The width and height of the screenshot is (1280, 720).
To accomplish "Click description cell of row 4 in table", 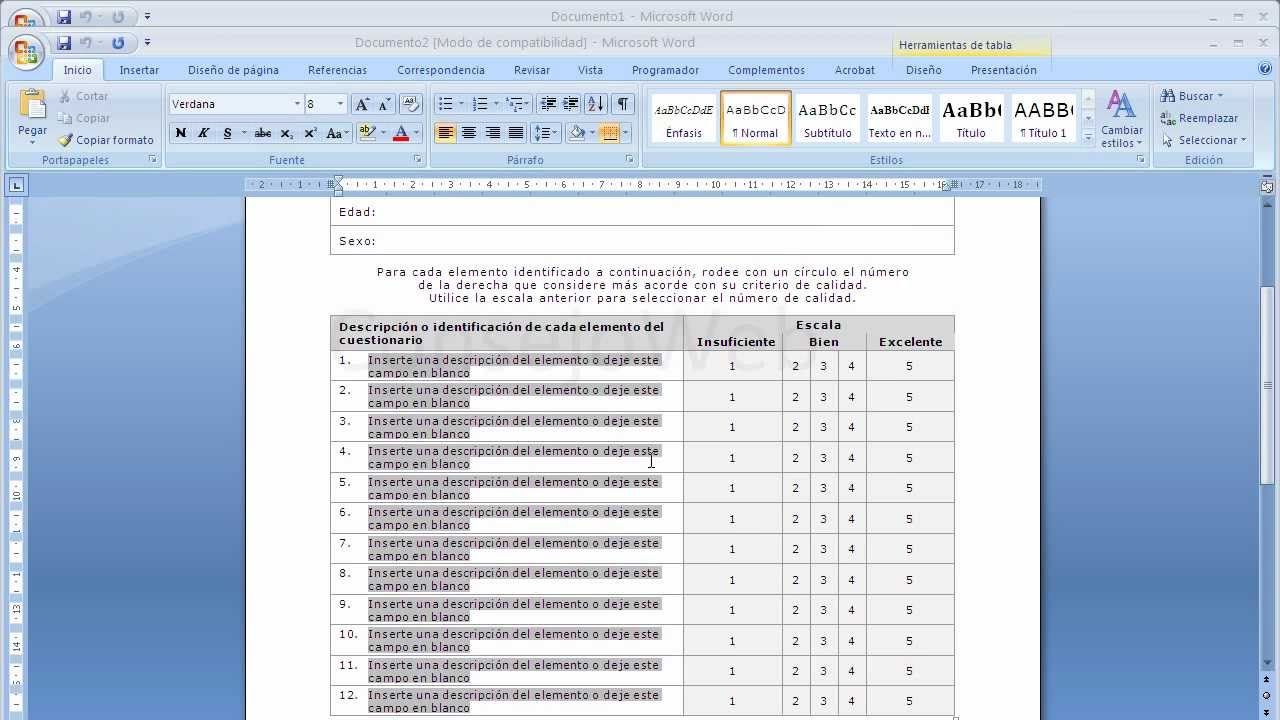I will [507, 457].
